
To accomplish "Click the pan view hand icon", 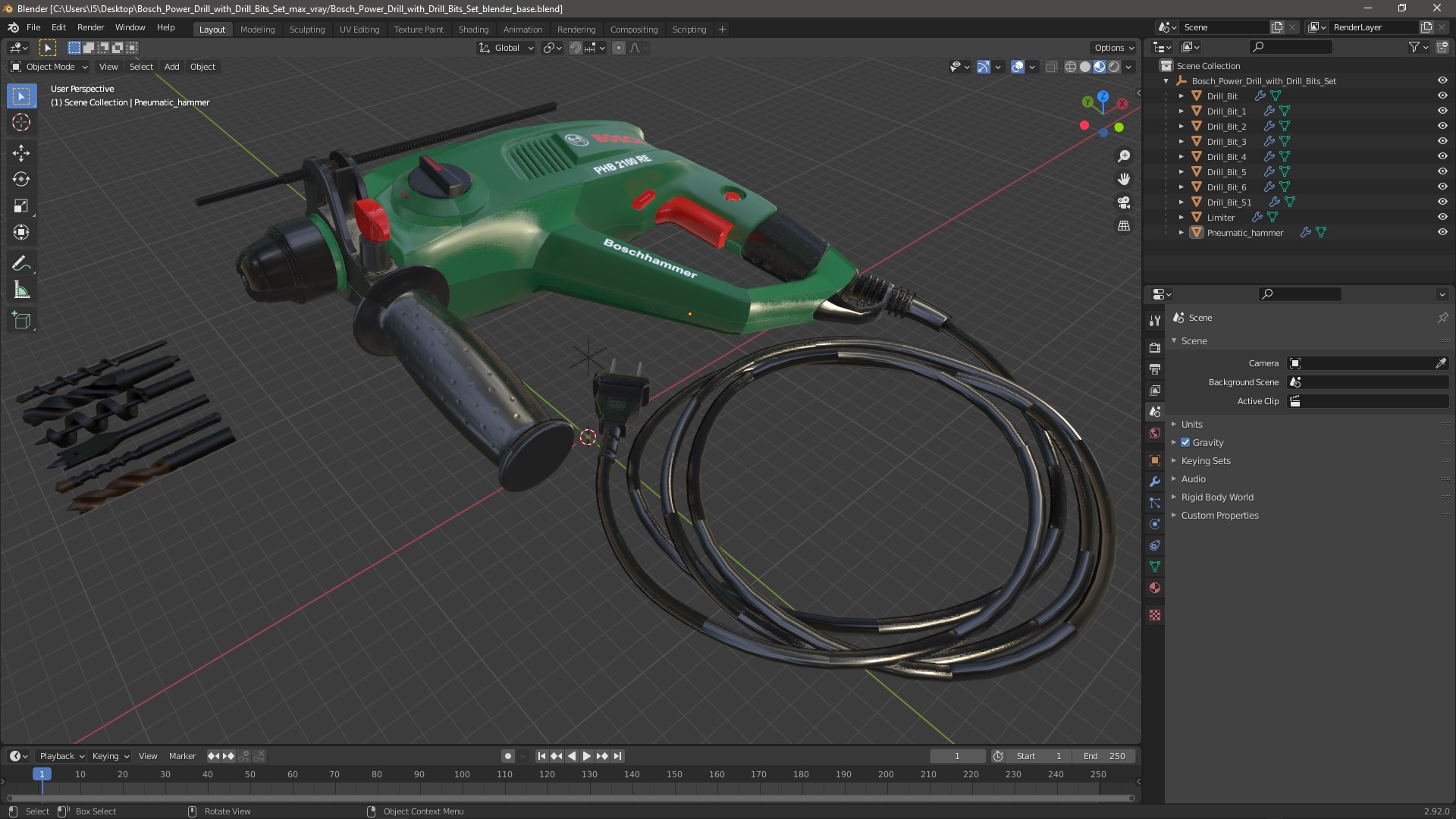I will coord(1124,179).
